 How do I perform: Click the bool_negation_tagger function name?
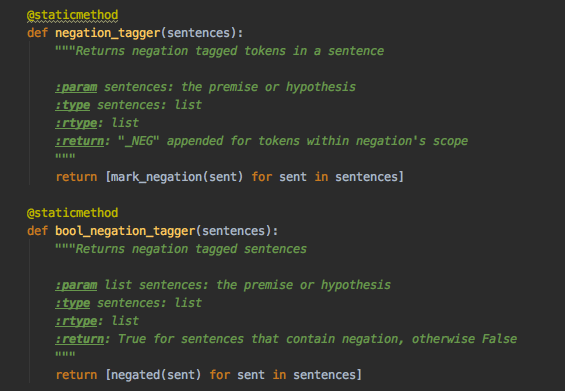tap(125, 231)
